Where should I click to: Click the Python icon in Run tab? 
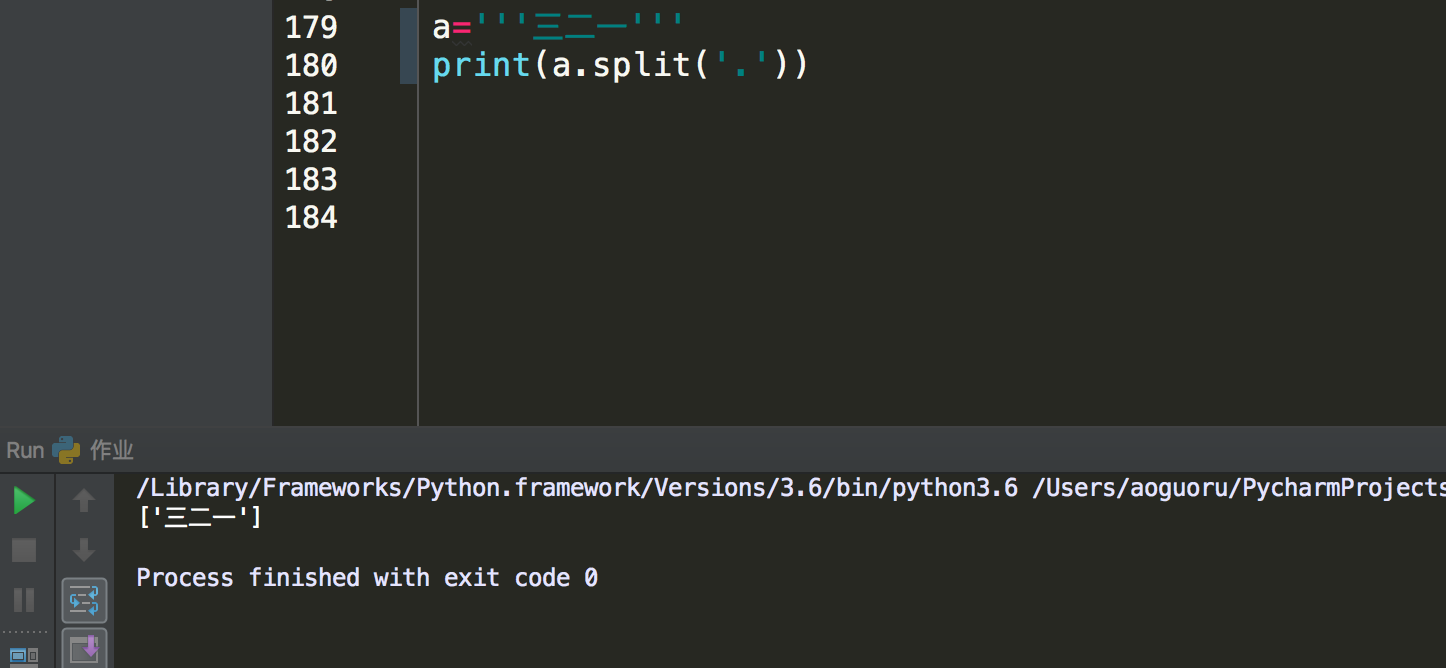(x=66, y=450)
